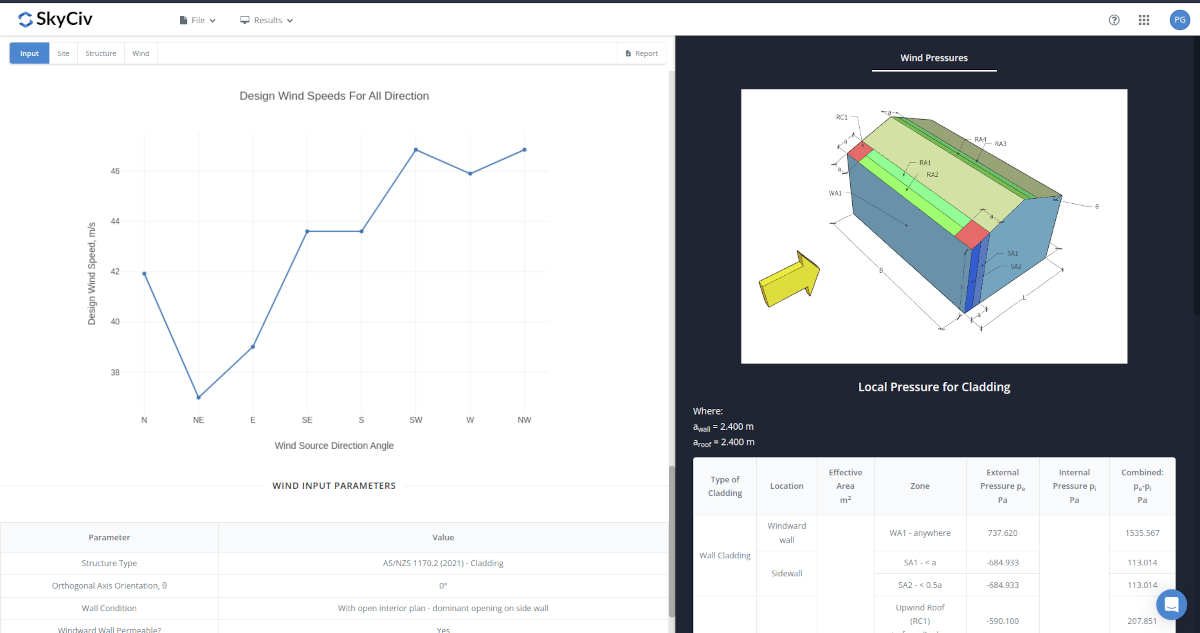
Task: Open the apps grid icon
Action: [x=1144, y=20]
